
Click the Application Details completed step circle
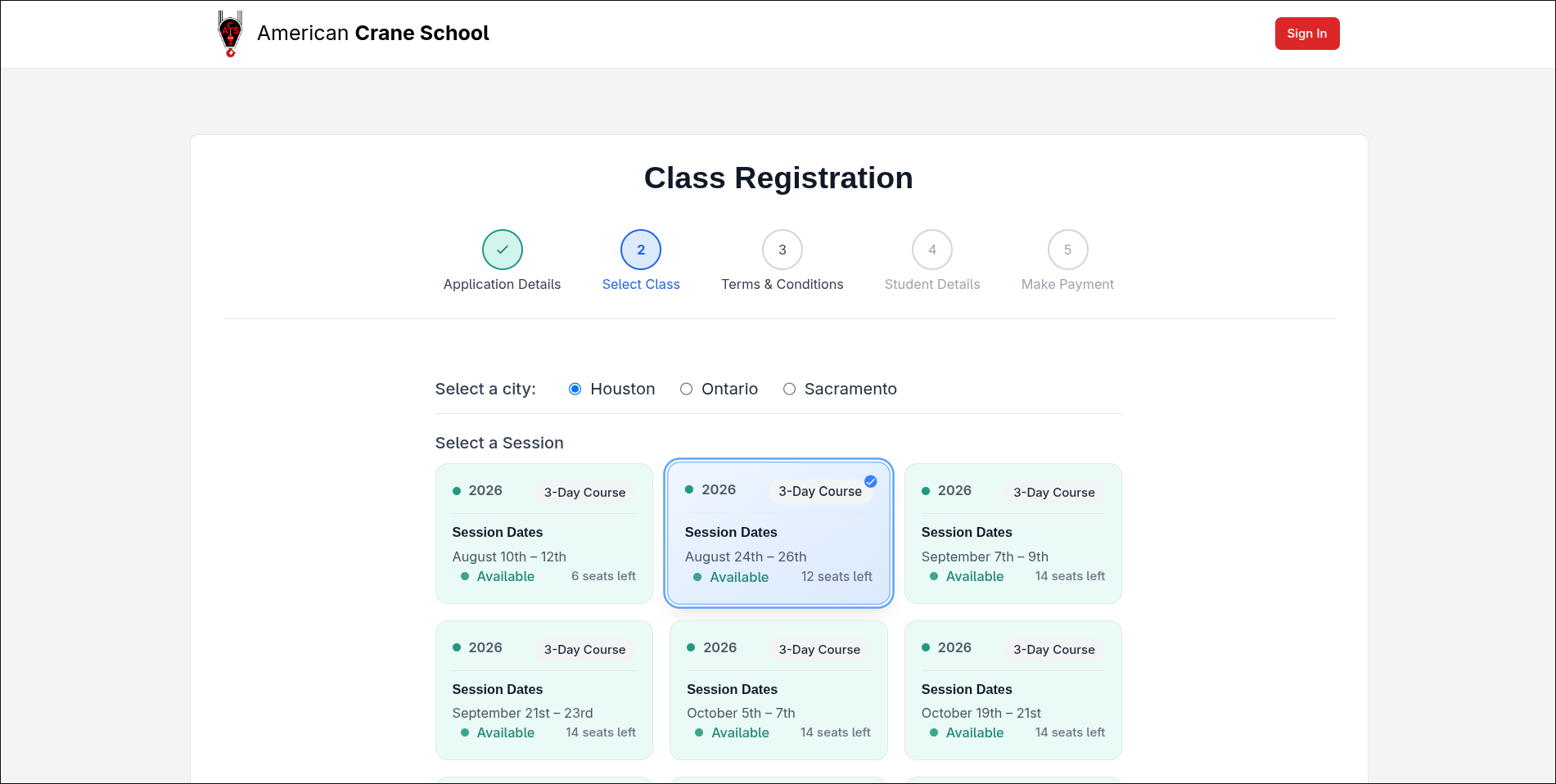[x=503, y=250]
